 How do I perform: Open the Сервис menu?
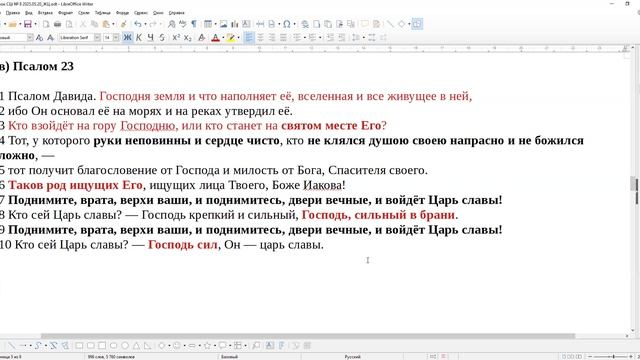[x=140, y=13]
